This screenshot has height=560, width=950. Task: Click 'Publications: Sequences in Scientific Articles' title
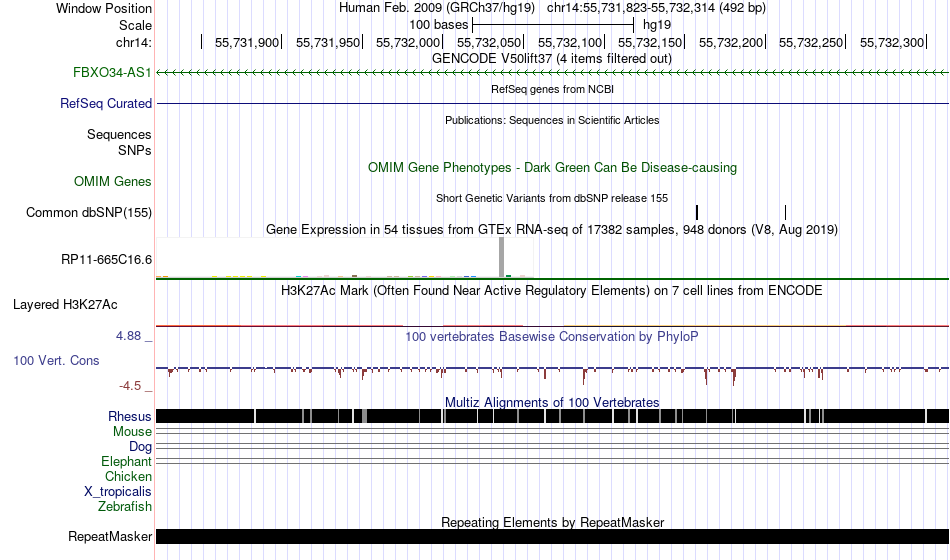point(552,120)
